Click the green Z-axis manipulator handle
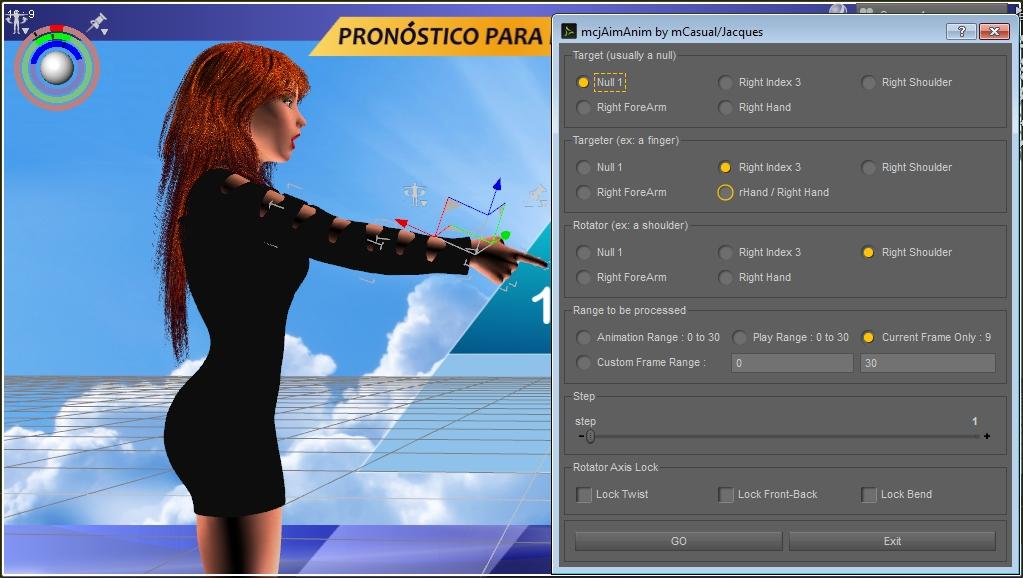Viewport: 1023px width, 578px height. [x=505, y=235]
